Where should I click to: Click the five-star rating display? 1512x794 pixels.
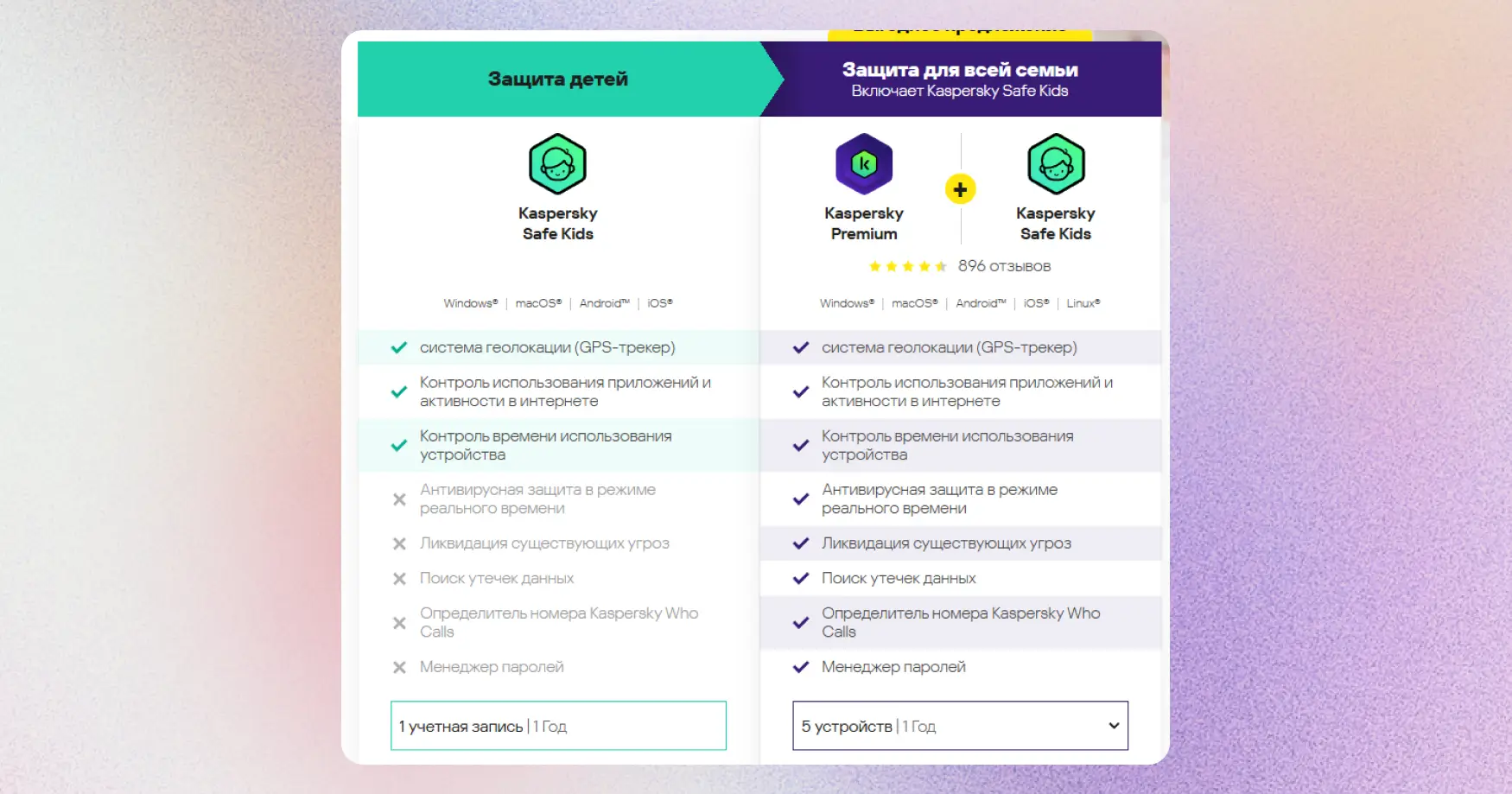click(x=907, y=266)
